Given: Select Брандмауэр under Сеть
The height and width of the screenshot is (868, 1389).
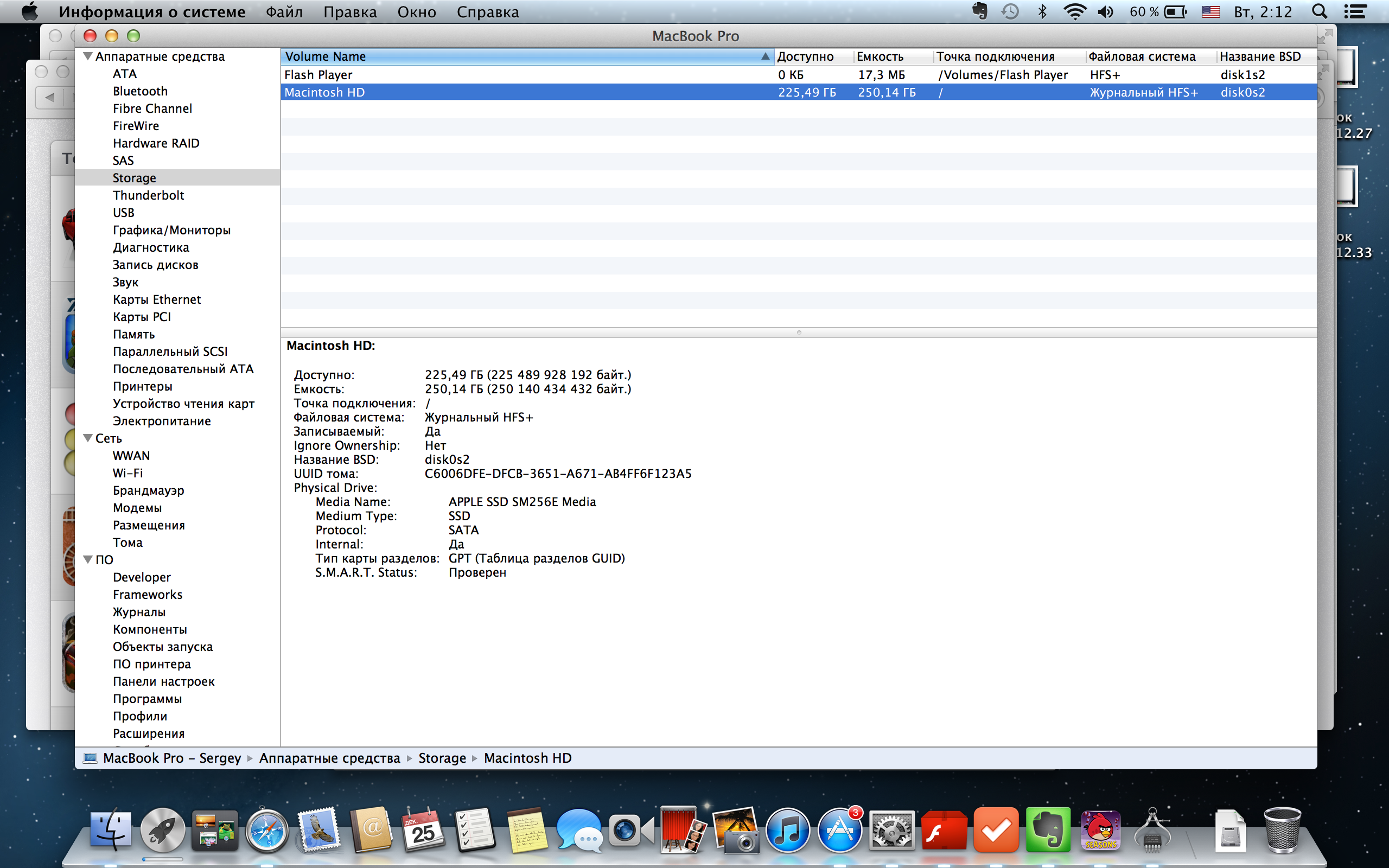Looking at the screenshot, I should point(148,490).
